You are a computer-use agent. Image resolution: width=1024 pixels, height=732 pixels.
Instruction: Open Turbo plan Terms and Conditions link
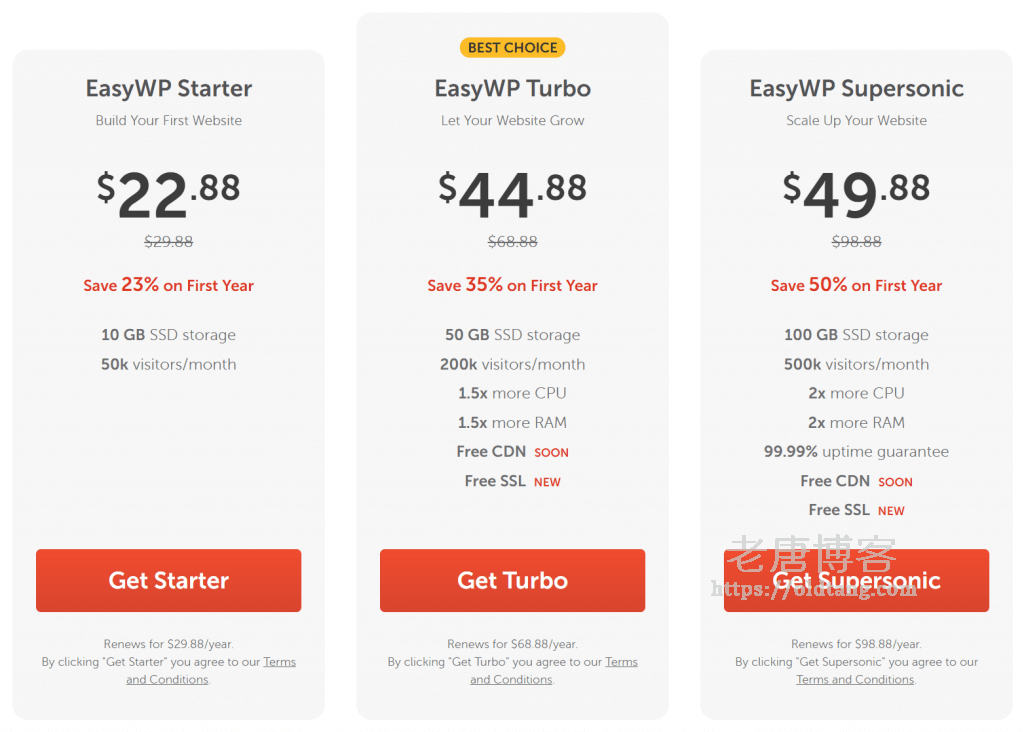pos(554,671)
